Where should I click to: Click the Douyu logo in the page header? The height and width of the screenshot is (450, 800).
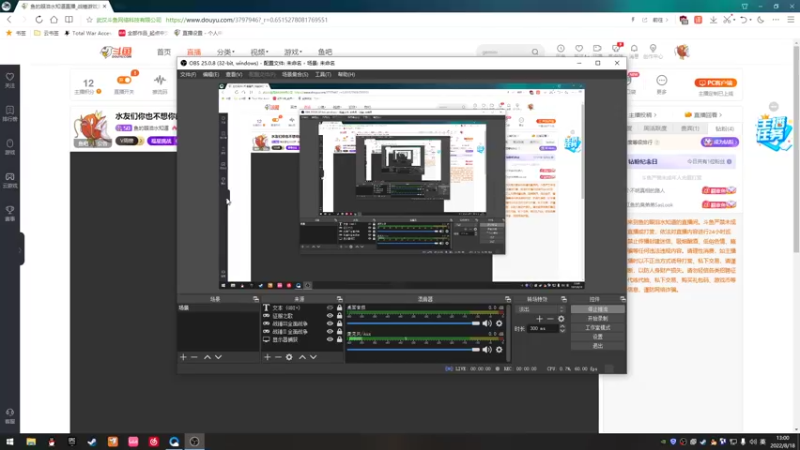(x=116, y=52)
